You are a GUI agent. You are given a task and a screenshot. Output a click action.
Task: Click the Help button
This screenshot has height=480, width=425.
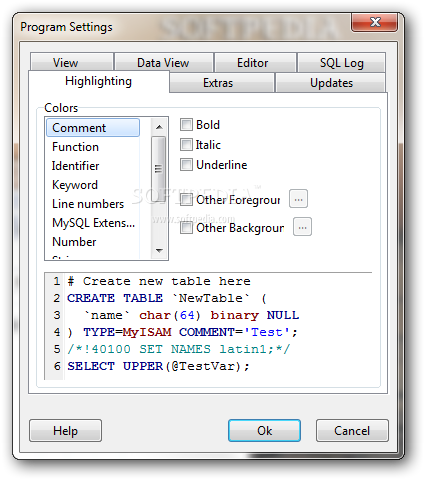point(65,430)
